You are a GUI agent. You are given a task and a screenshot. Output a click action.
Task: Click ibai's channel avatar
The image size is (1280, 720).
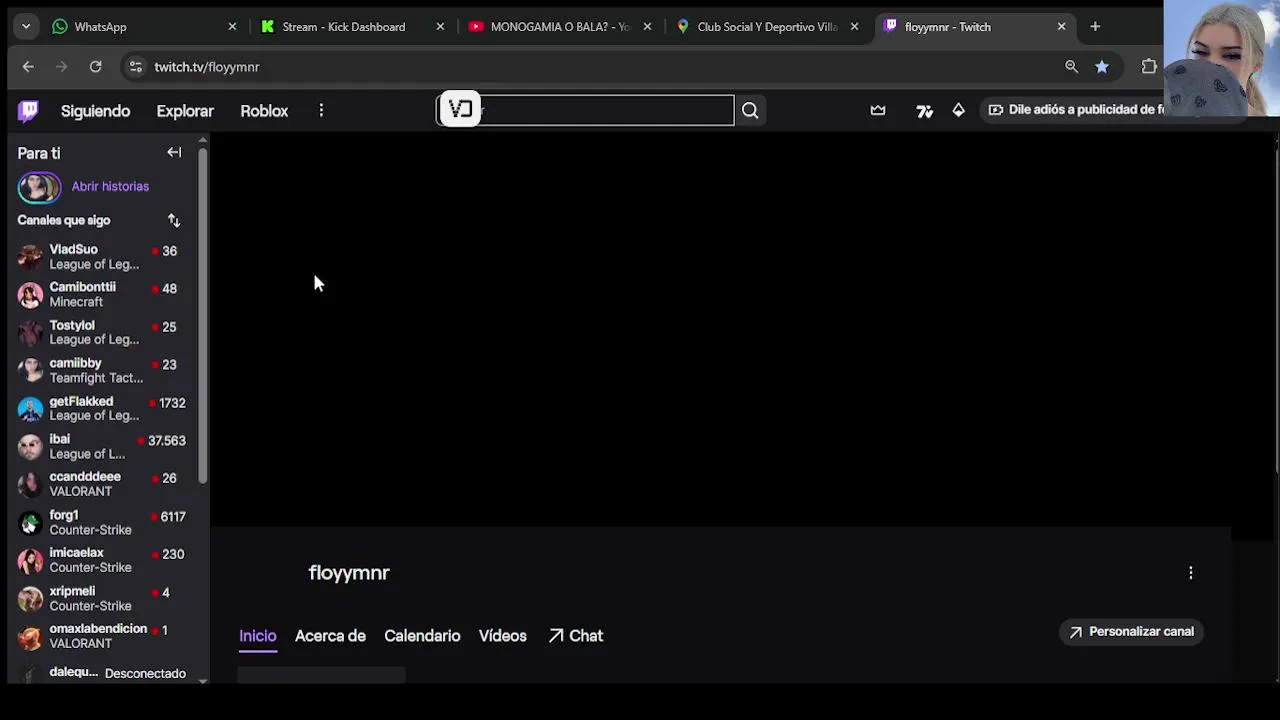tap(30, 446)
